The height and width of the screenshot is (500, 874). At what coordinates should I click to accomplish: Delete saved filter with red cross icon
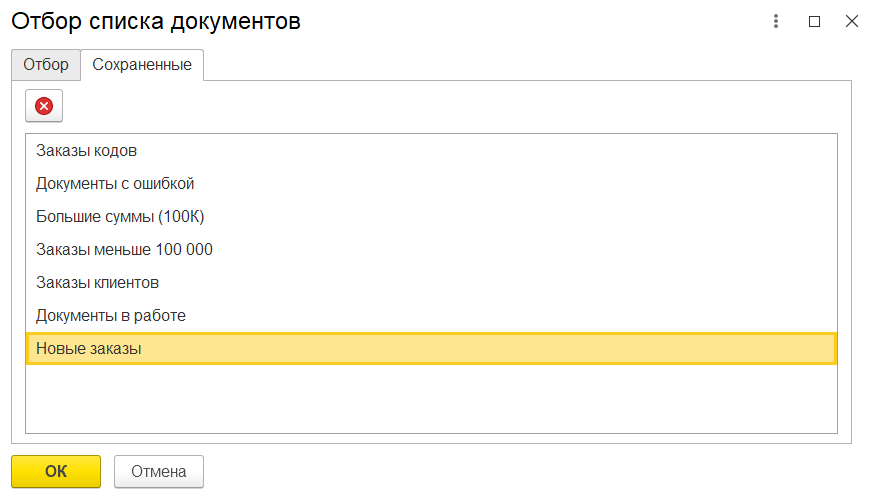click(x=44, y=106)
